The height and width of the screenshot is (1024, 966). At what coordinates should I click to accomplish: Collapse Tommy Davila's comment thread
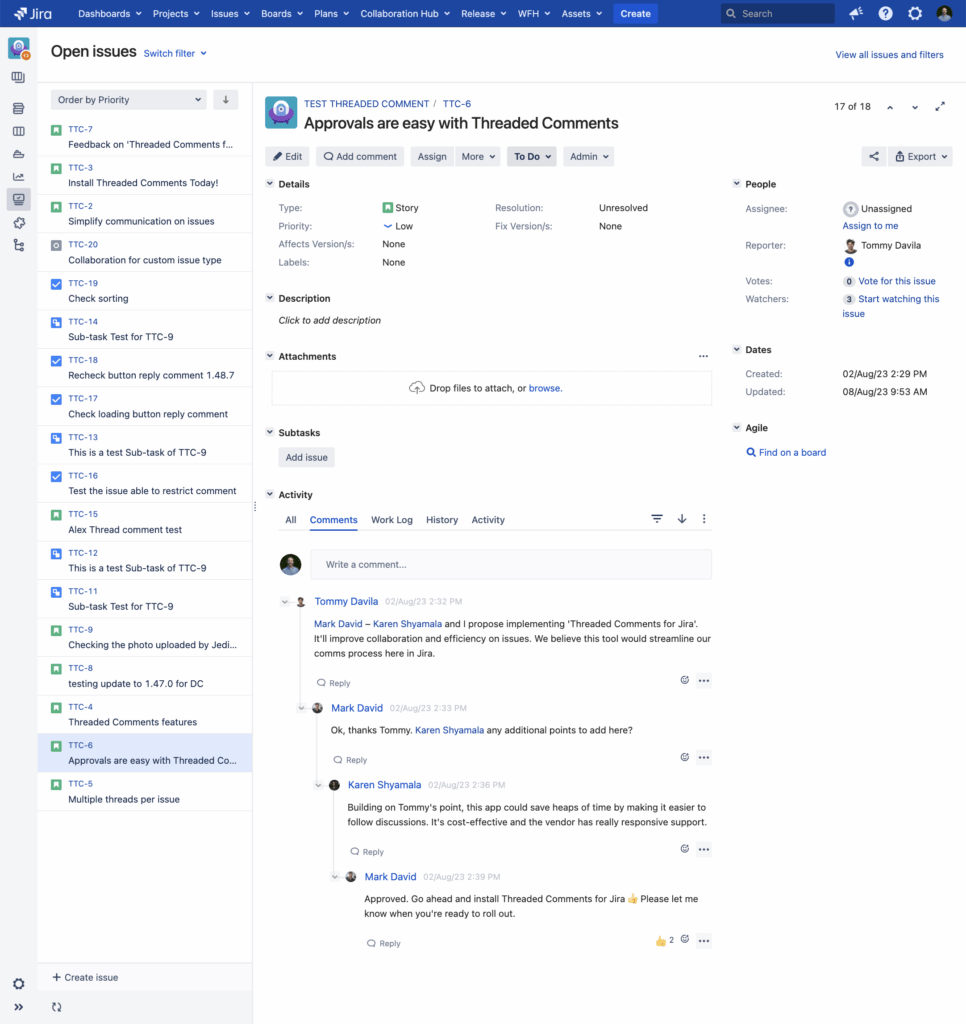click(x=286, y=602)
